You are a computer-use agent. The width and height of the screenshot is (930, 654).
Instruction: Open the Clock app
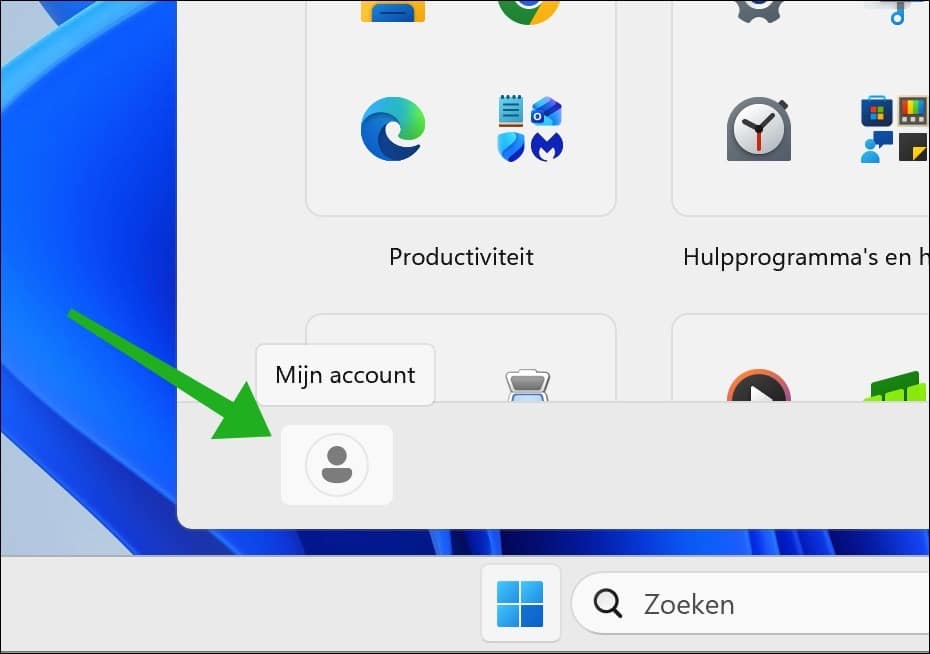[x=759, y=129]
